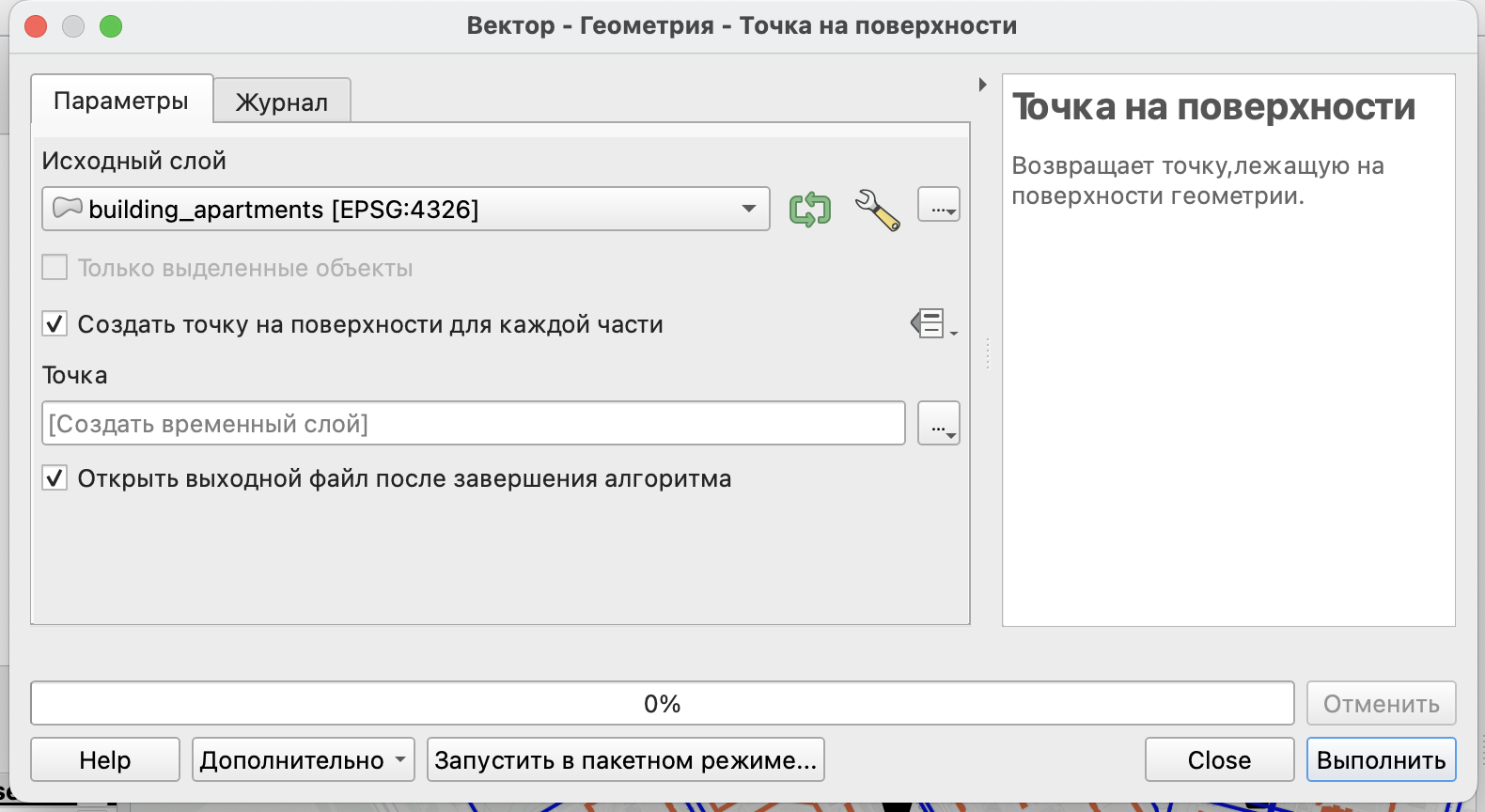Expand the building_apartments layer dropdown
This screenshot has width=1485, height=812.
tap(748, 209)
